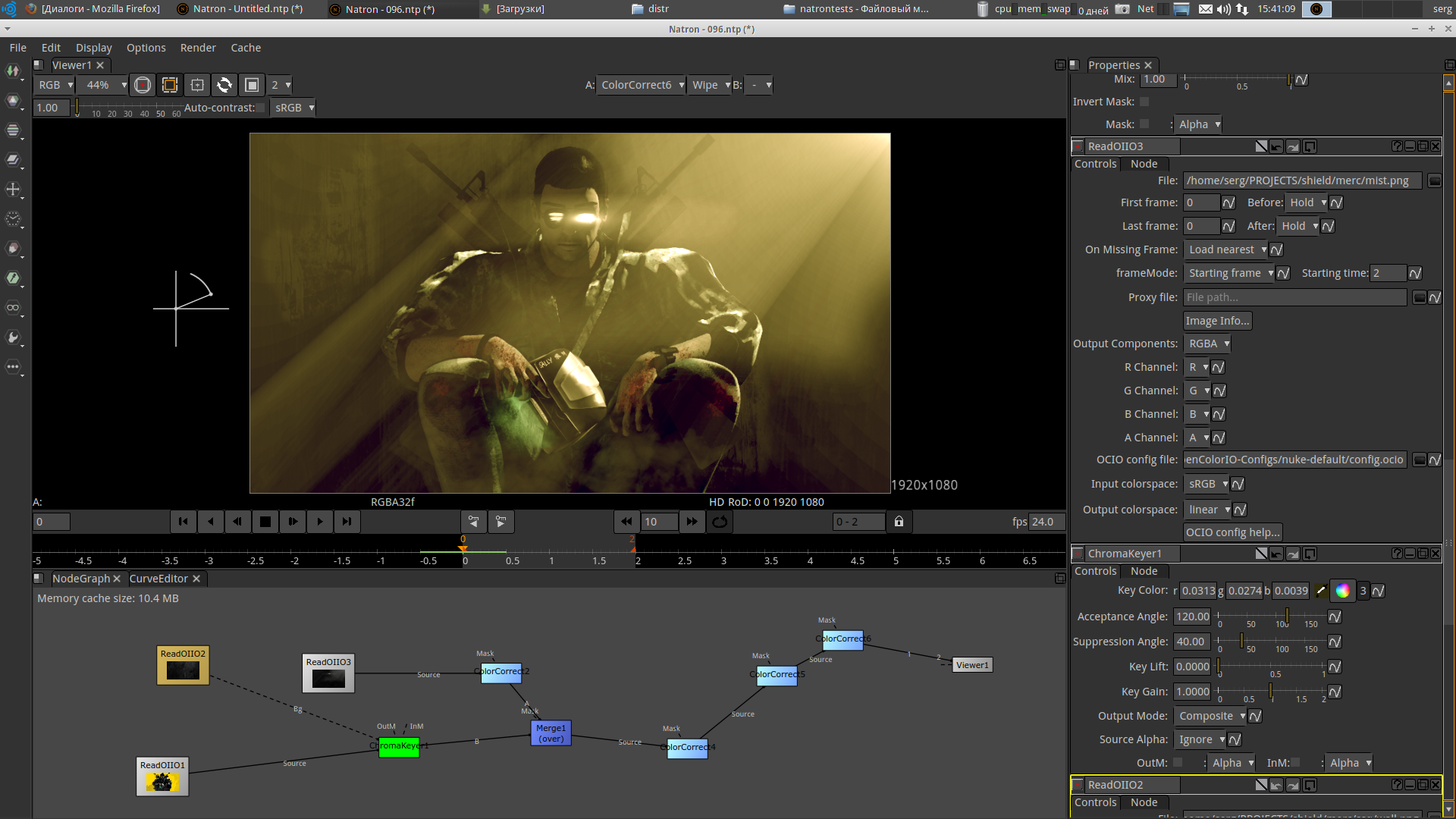Image resolution: width=1456 pixels, height=819 pixels.
Task: Open the 44% zoom dropdown
Action: (104, 85)
